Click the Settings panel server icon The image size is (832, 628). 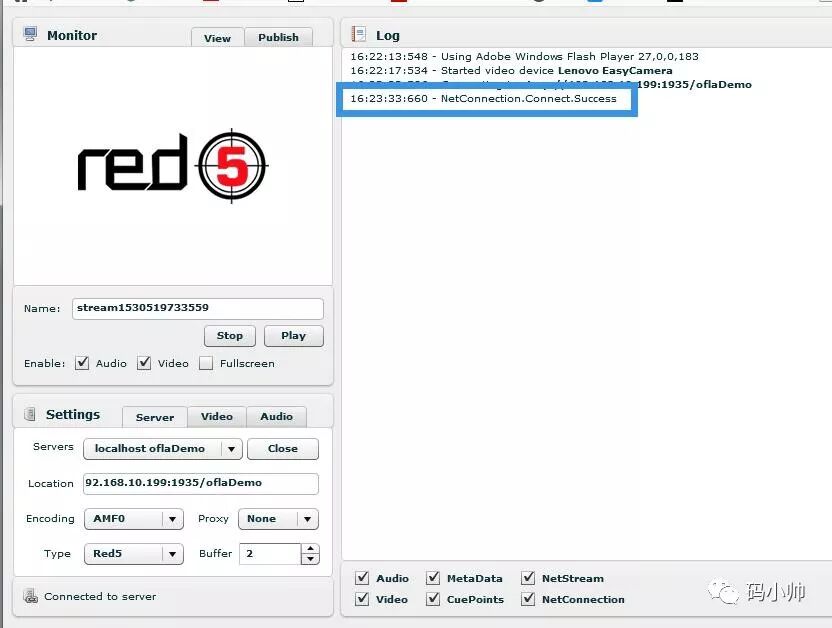point(30,414)
